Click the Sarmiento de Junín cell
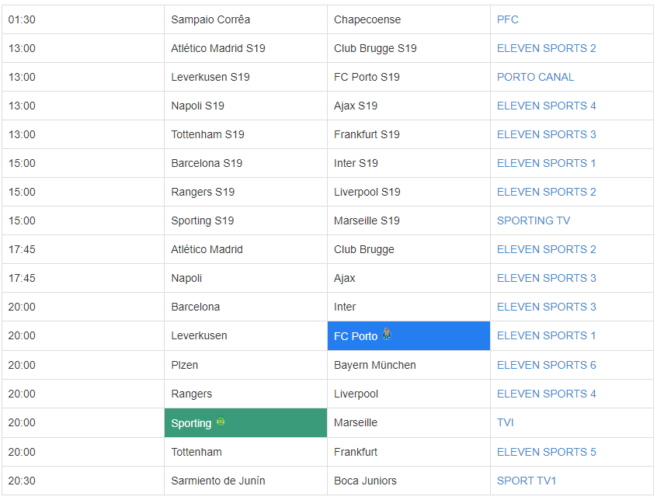The image size is (657, 500). 246,481
